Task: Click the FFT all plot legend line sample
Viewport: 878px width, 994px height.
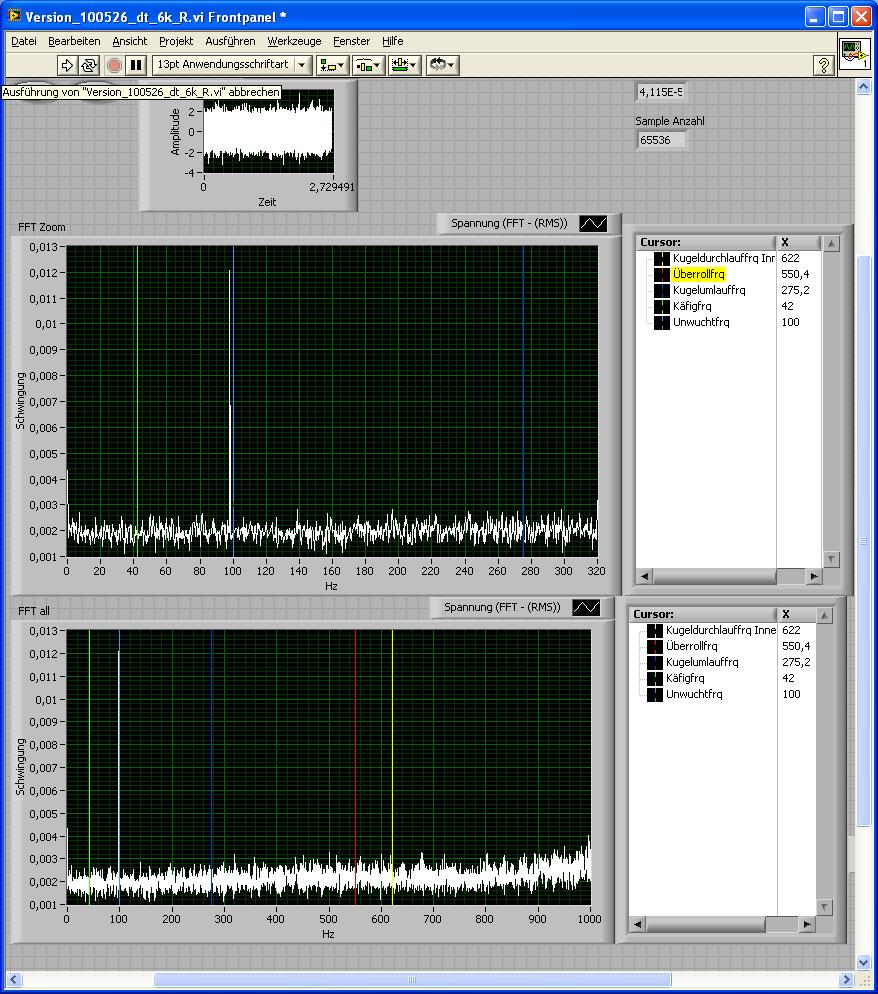Action: click(x=586, y=607)
